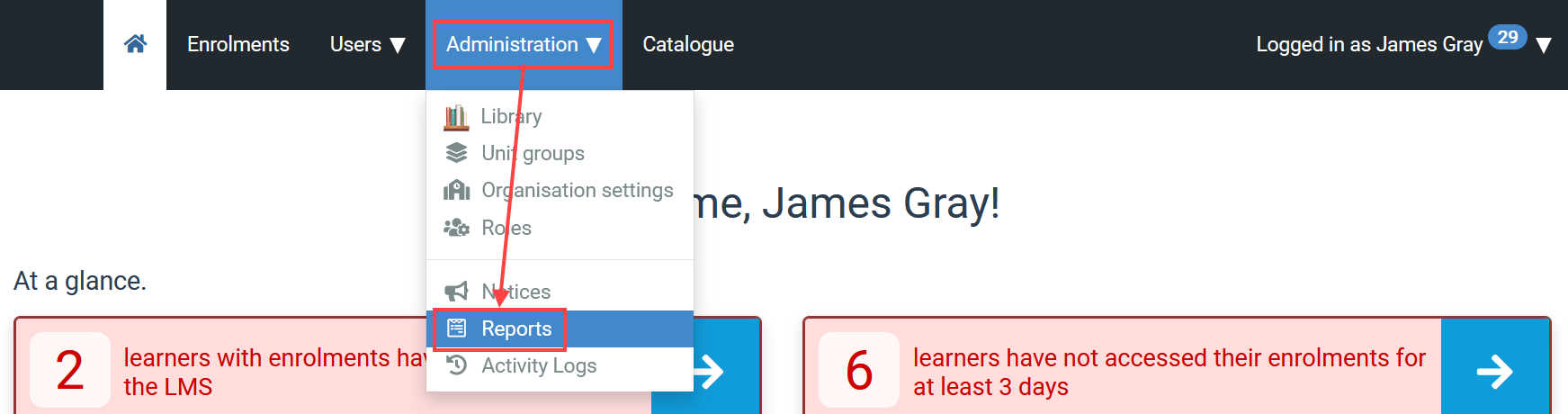The width and height of the screenshot is (1568, 414).
Task: Click Logged in as James Gray
Action: click(x=1369, y=44)
